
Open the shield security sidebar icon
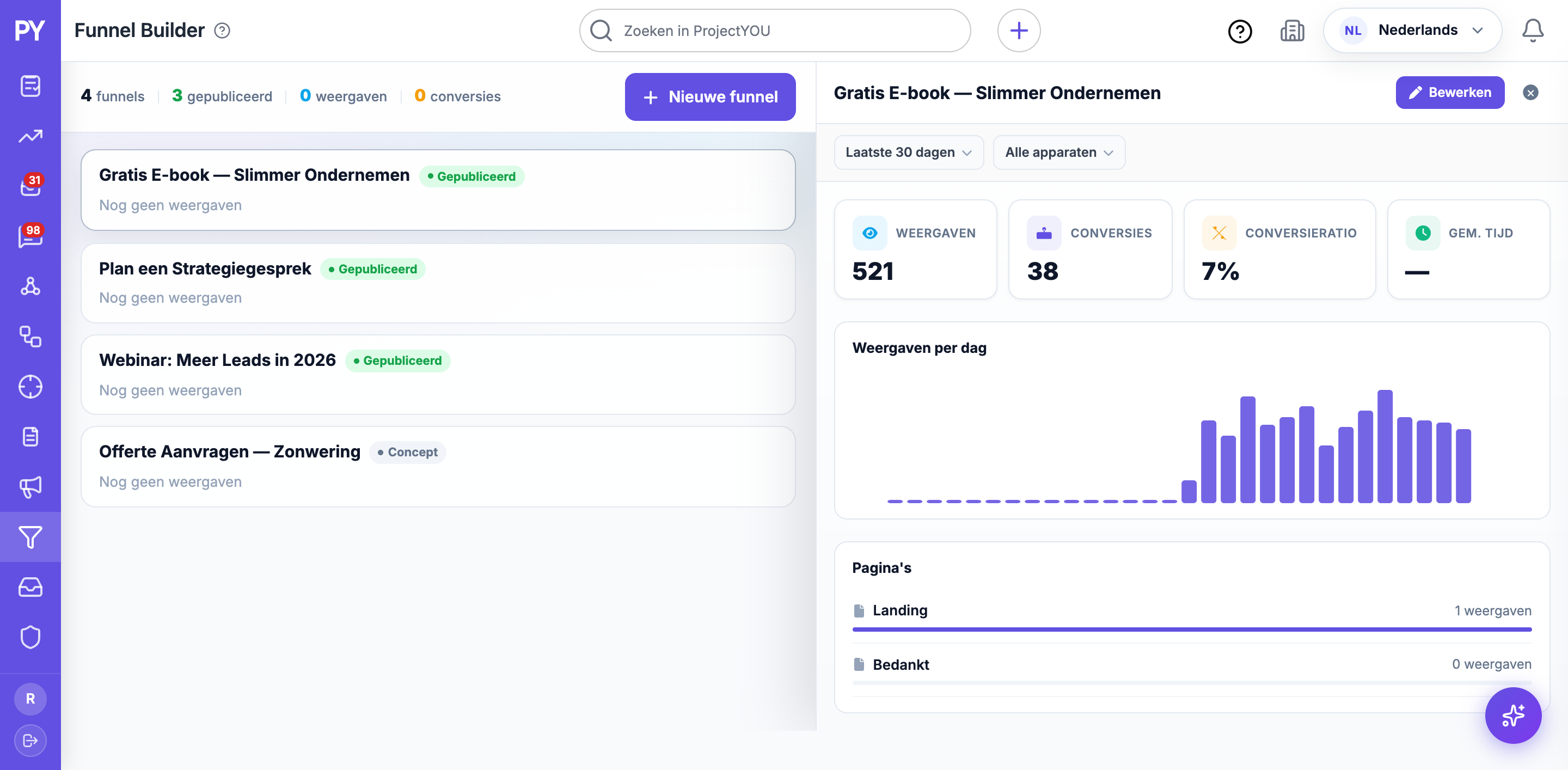tap(30, 637)
